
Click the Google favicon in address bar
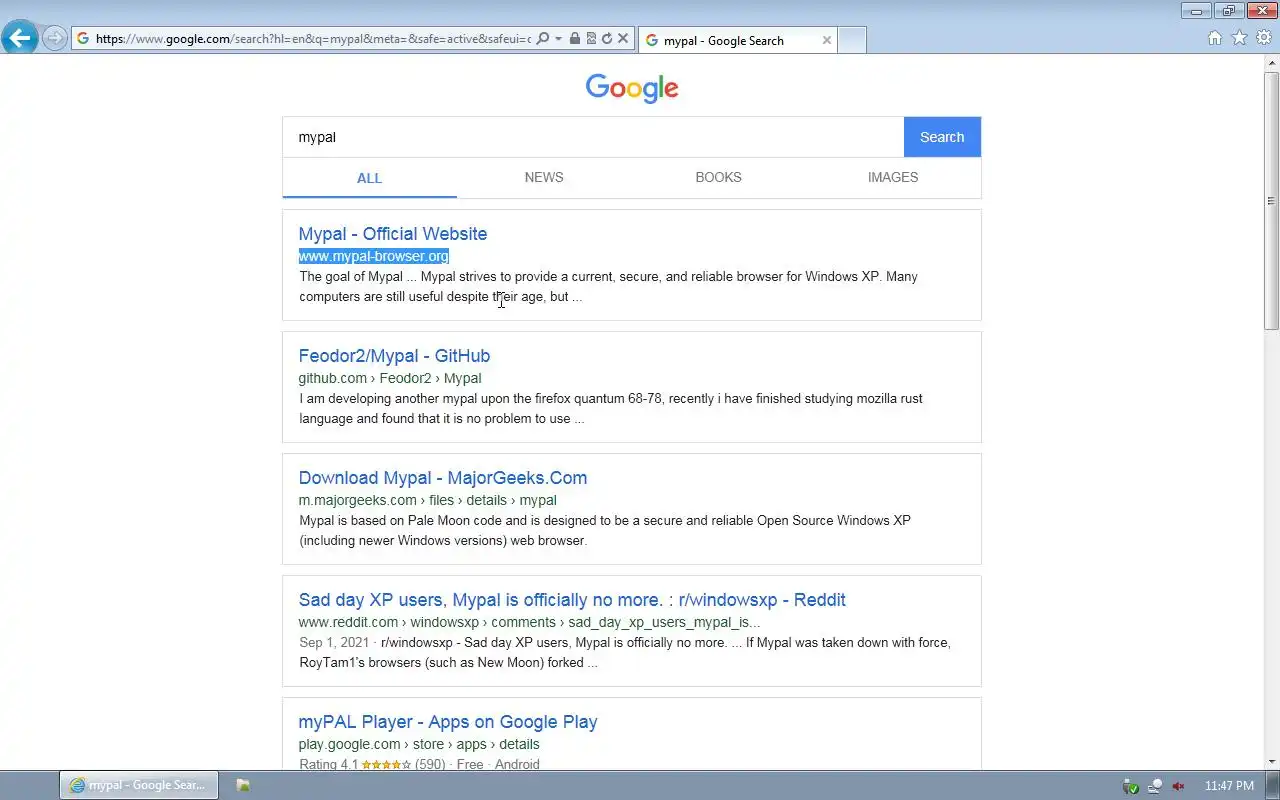(x=83, y=39)
